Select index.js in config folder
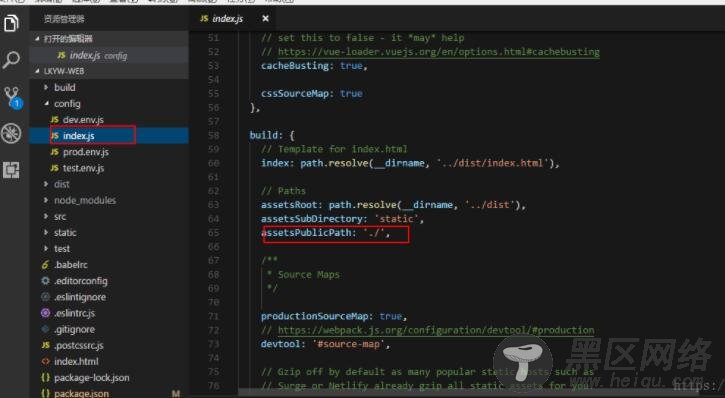Viewport: 725px width, 398px height. coord(109,136)
